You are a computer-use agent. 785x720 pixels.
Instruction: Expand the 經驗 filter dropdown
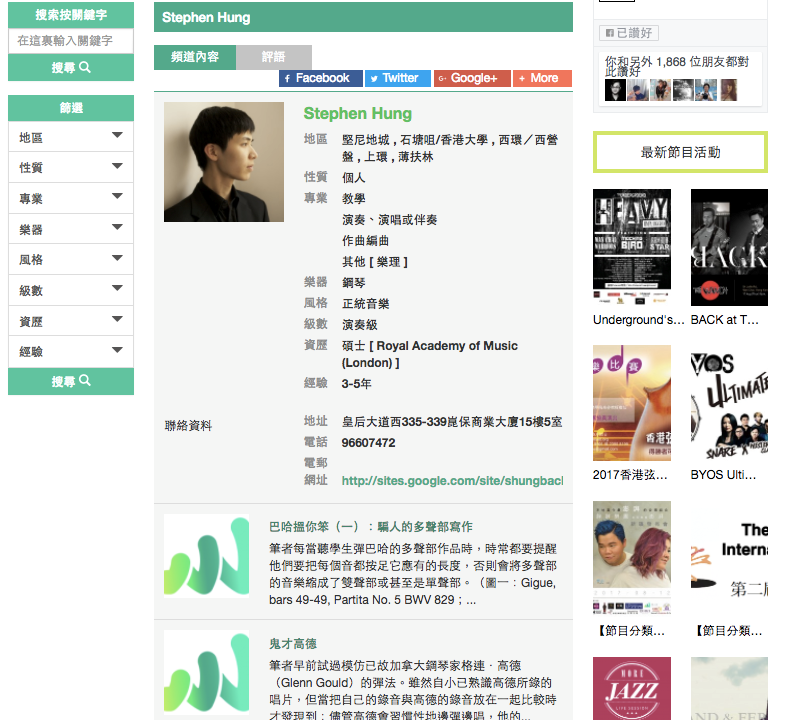coord(71,352)
